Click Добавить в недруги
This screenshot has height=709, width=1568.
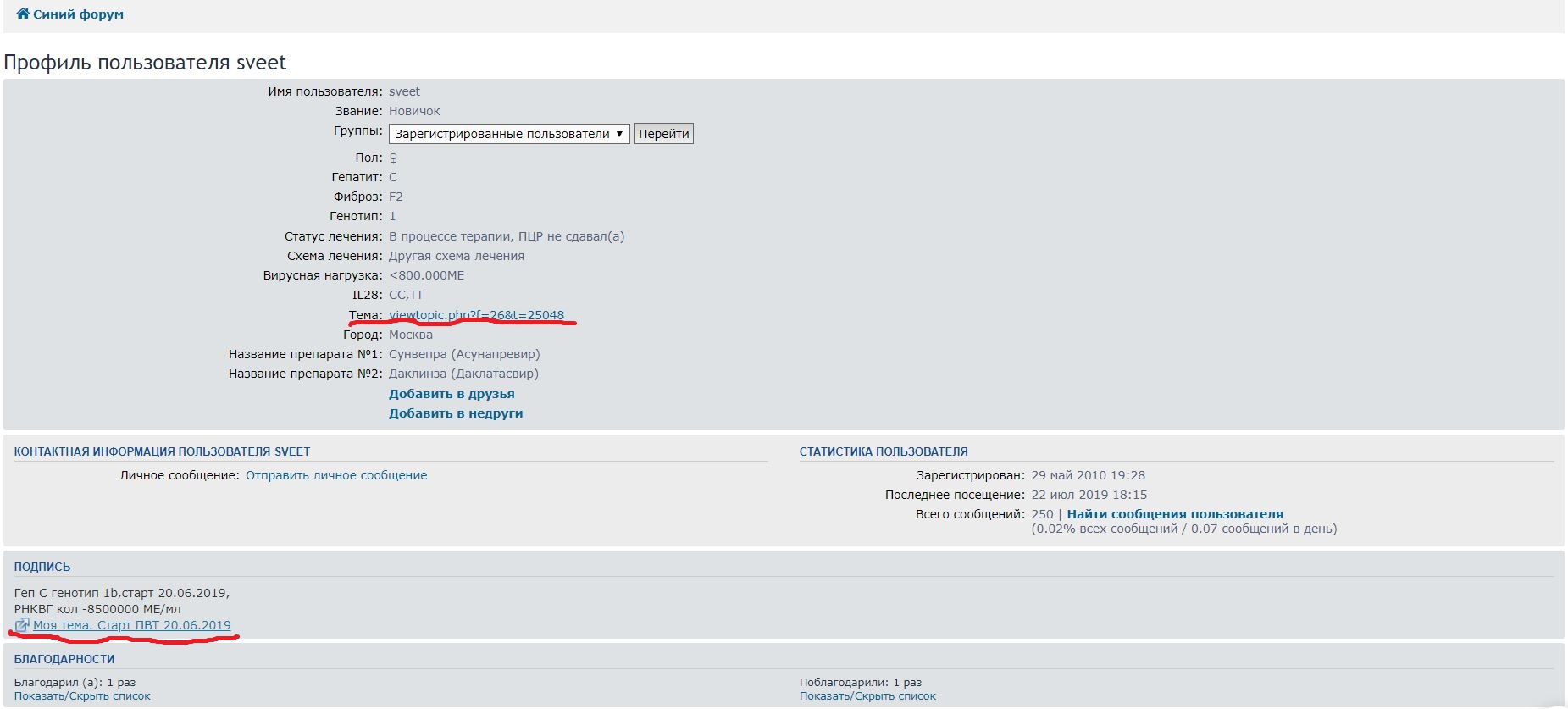(456, 413)
